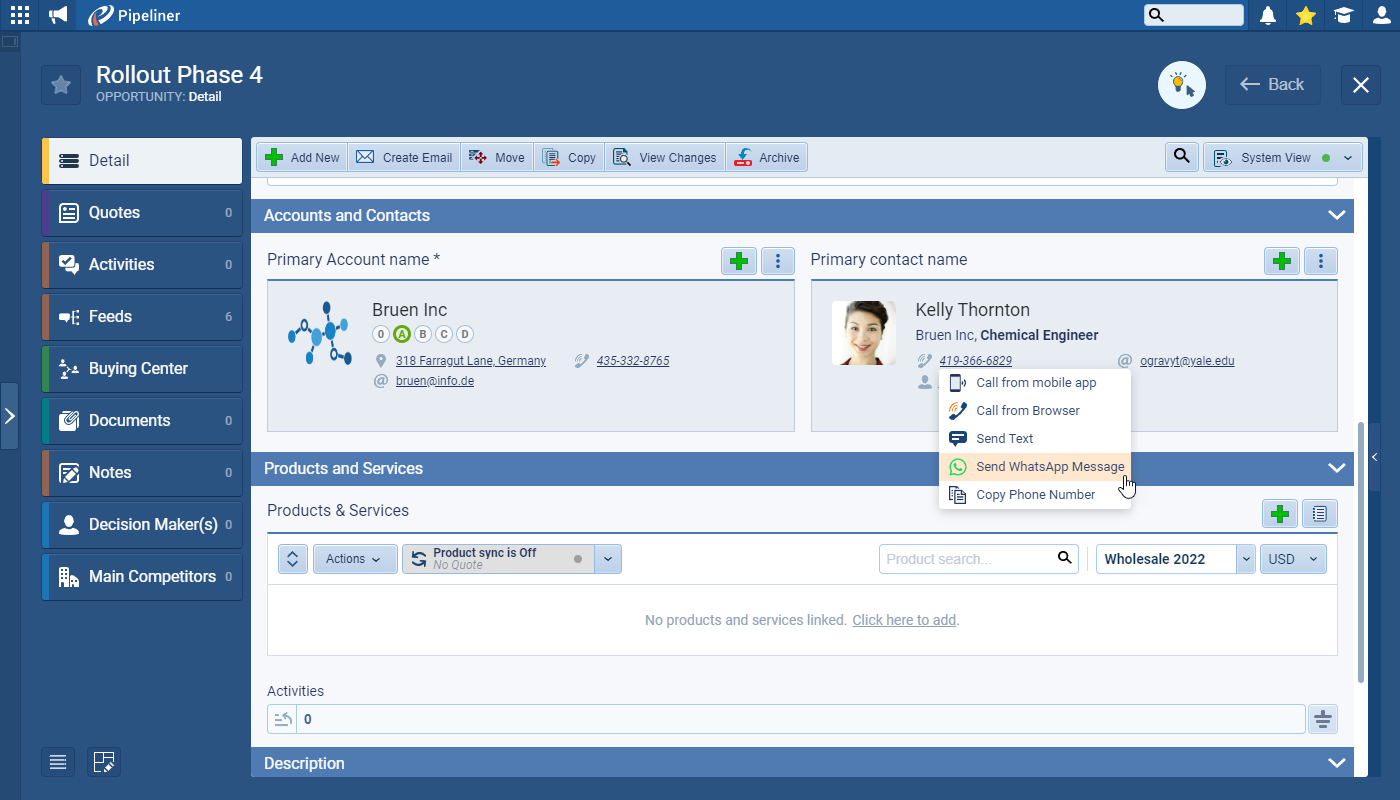The width and height of the screenshot is (1400, 800).
Task: Add new primary contact with plus icon
Action: 1282,261
